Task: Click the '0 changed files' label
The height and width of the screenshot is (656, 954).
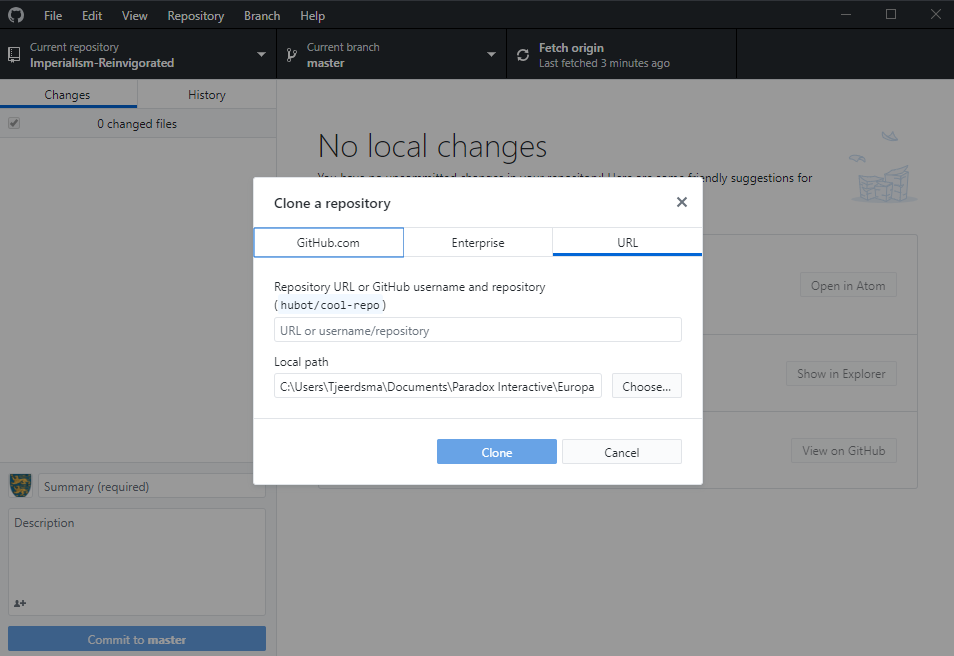Action: [x=137, y=124]
